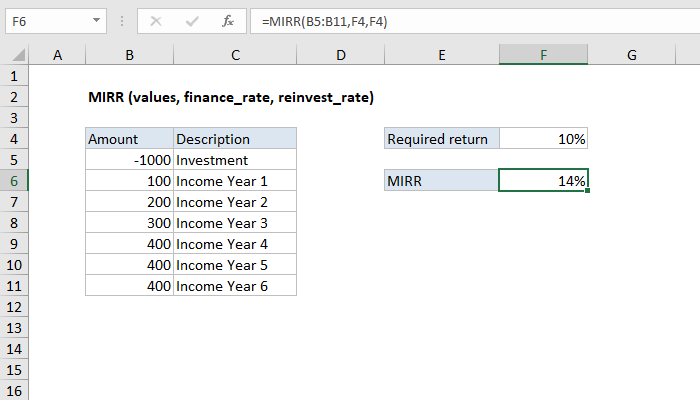The width and height of the screenshot is (700, 400).
Task: Select the Income Year 1 cell
Action: pos(235,181)
